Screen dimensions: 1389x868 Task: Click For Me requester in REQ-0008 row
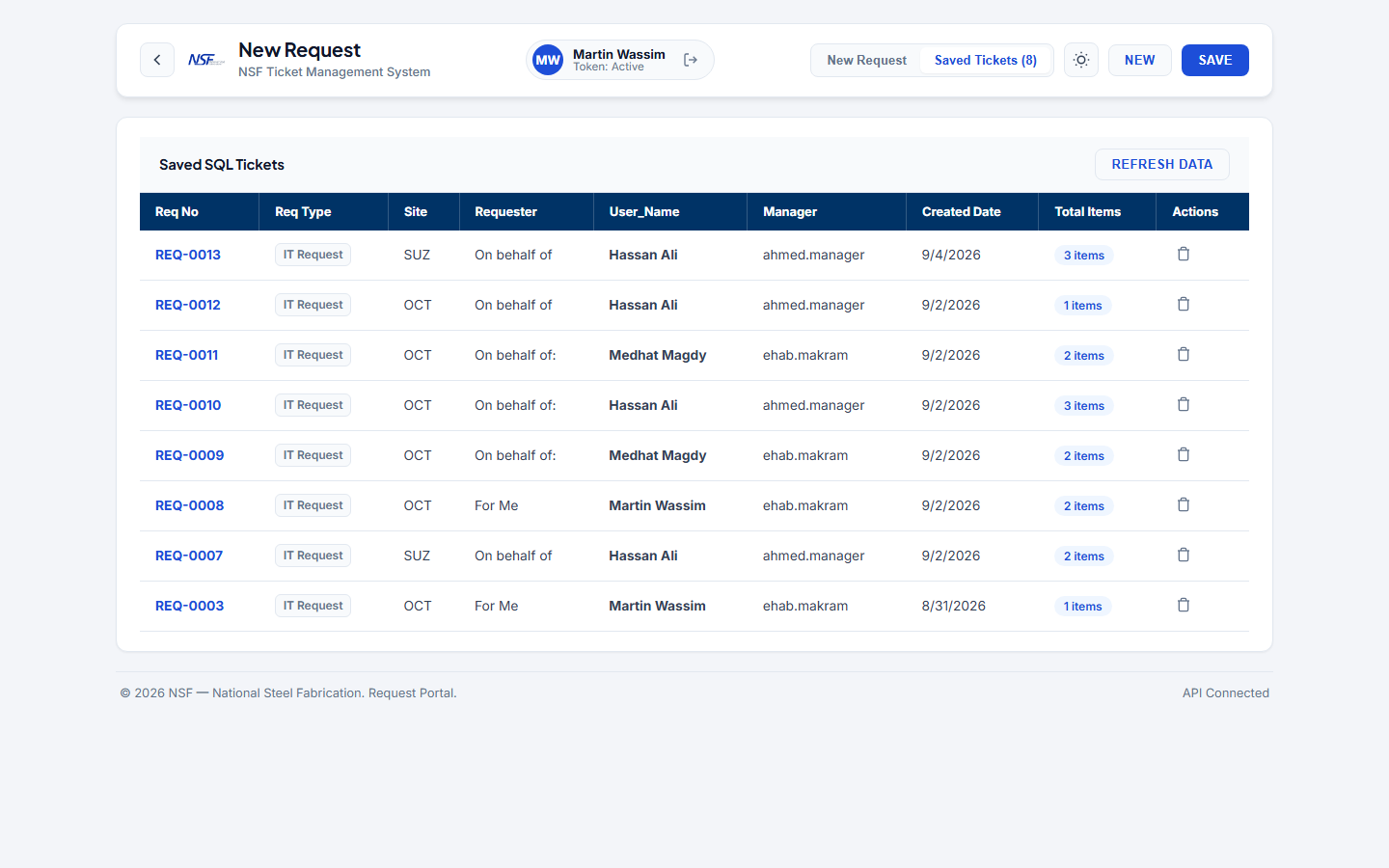[497, 505]
